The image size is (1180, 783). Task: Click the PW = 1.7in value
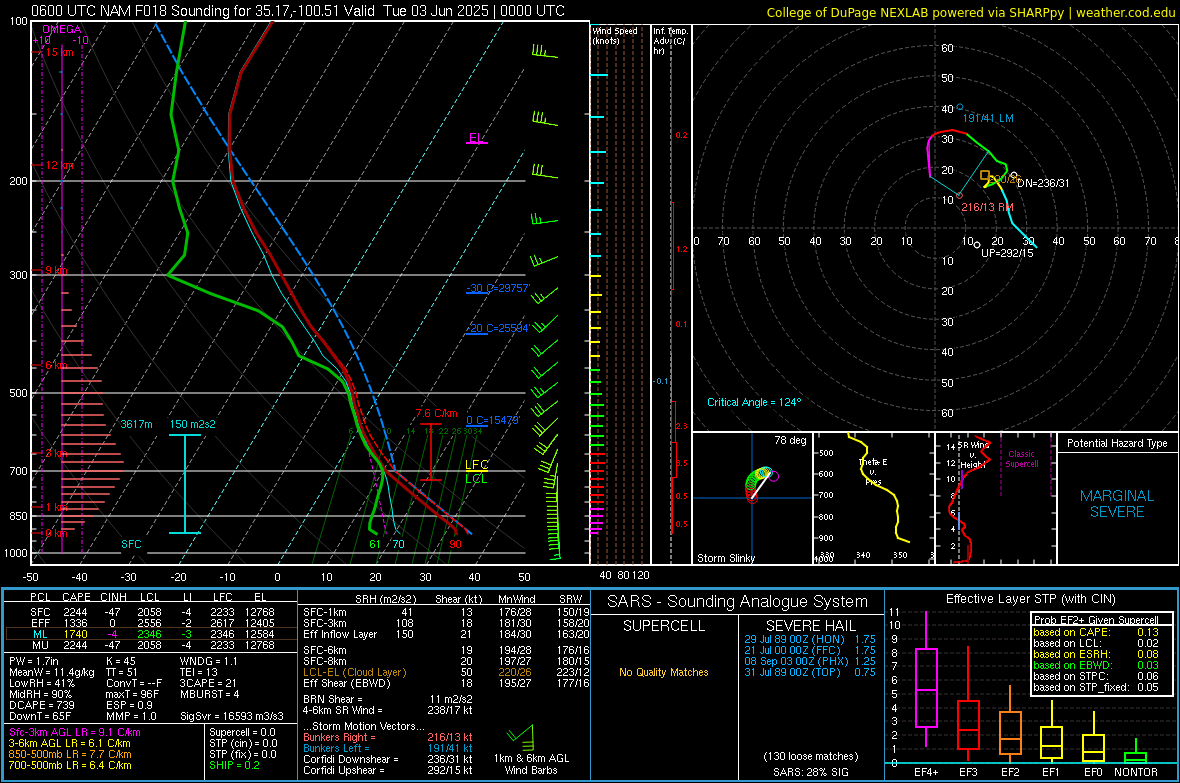click(34, 661)
